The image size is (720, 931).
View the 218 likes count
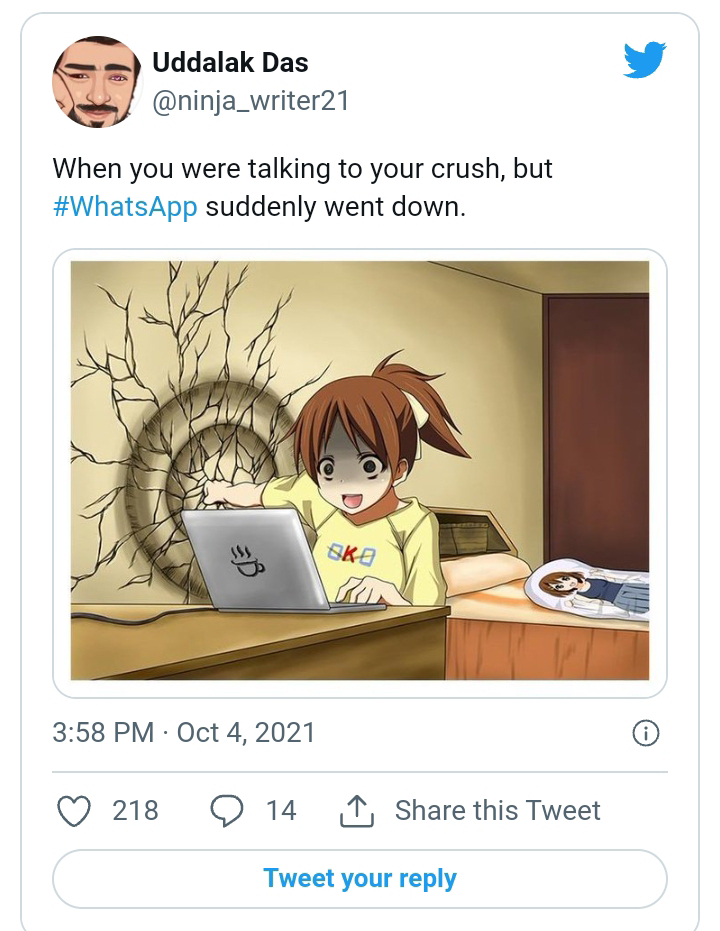pos(135,811)
